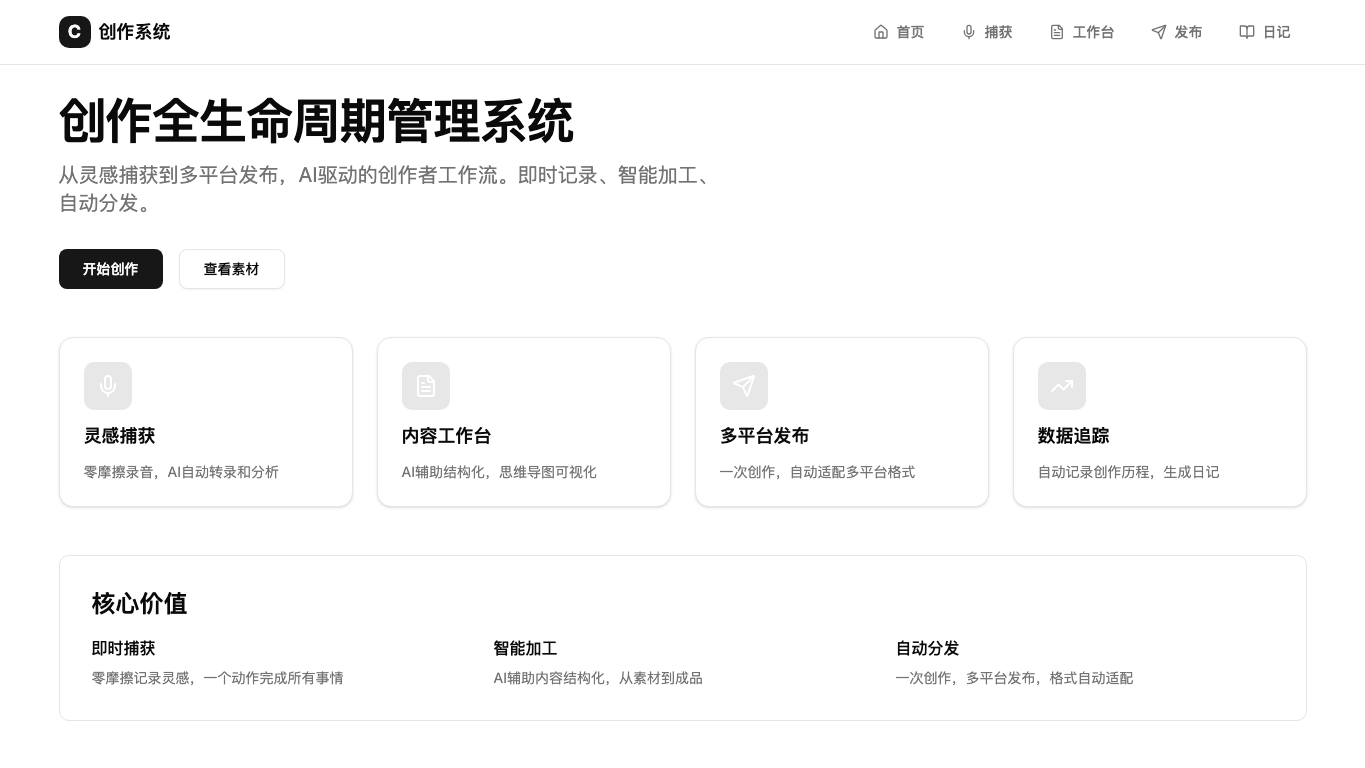Click the C logo icon top left

coord(75,32)
